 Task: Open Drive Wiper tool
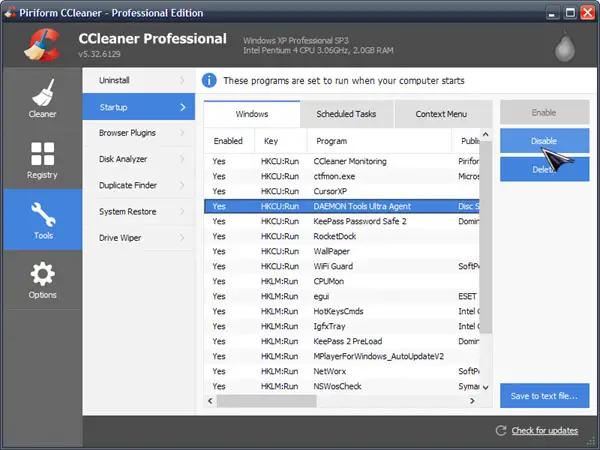[x=139, y=238]
